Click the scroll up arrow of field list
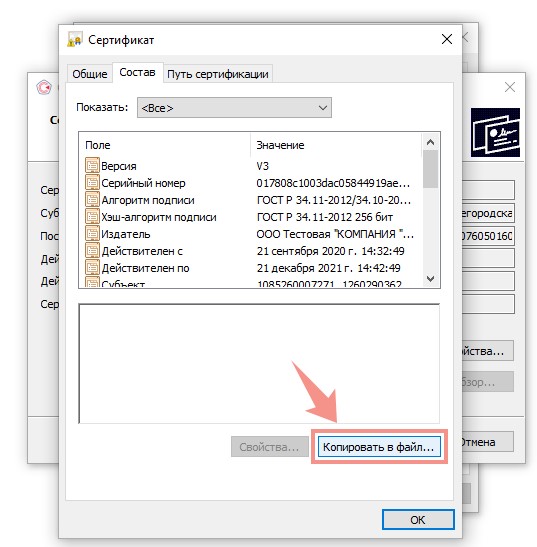537x547 pixels. click(431, 142)
